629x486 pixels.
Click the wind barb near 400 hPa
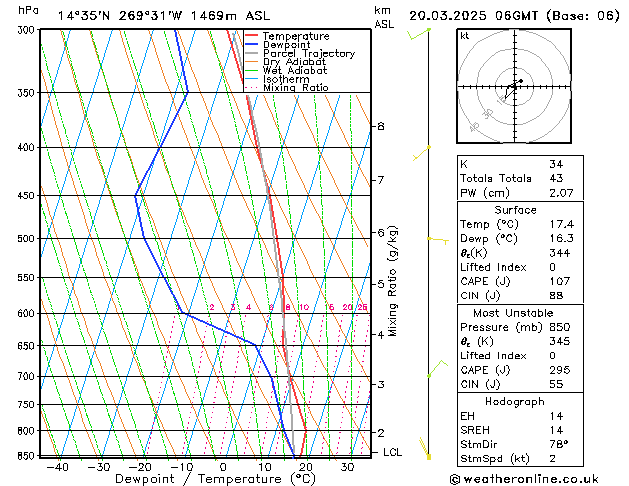click(422, 154)
